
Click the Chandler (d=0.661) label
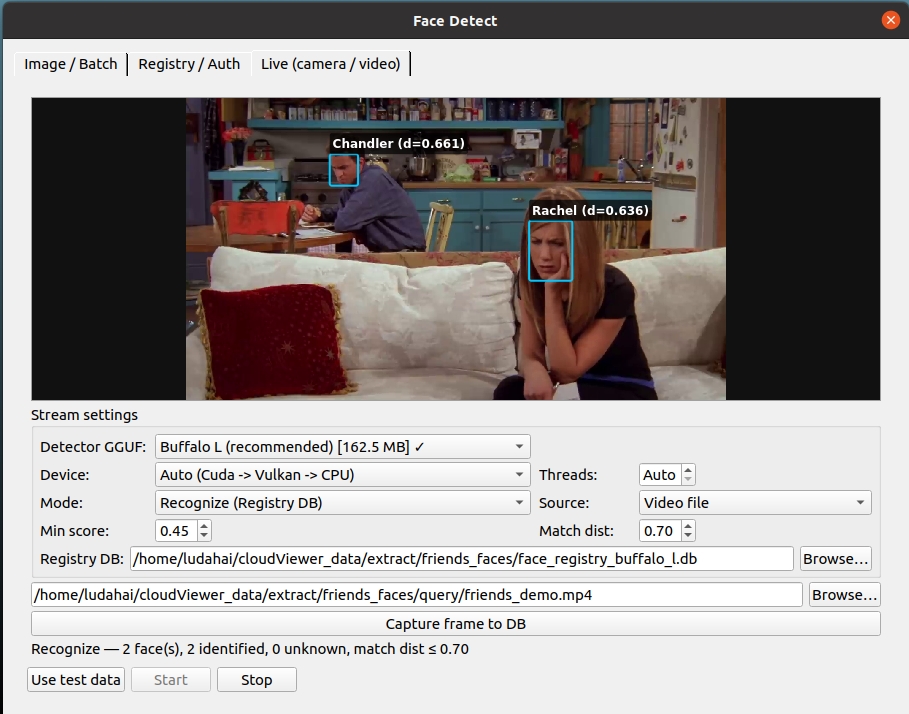[x=398, y=143]
